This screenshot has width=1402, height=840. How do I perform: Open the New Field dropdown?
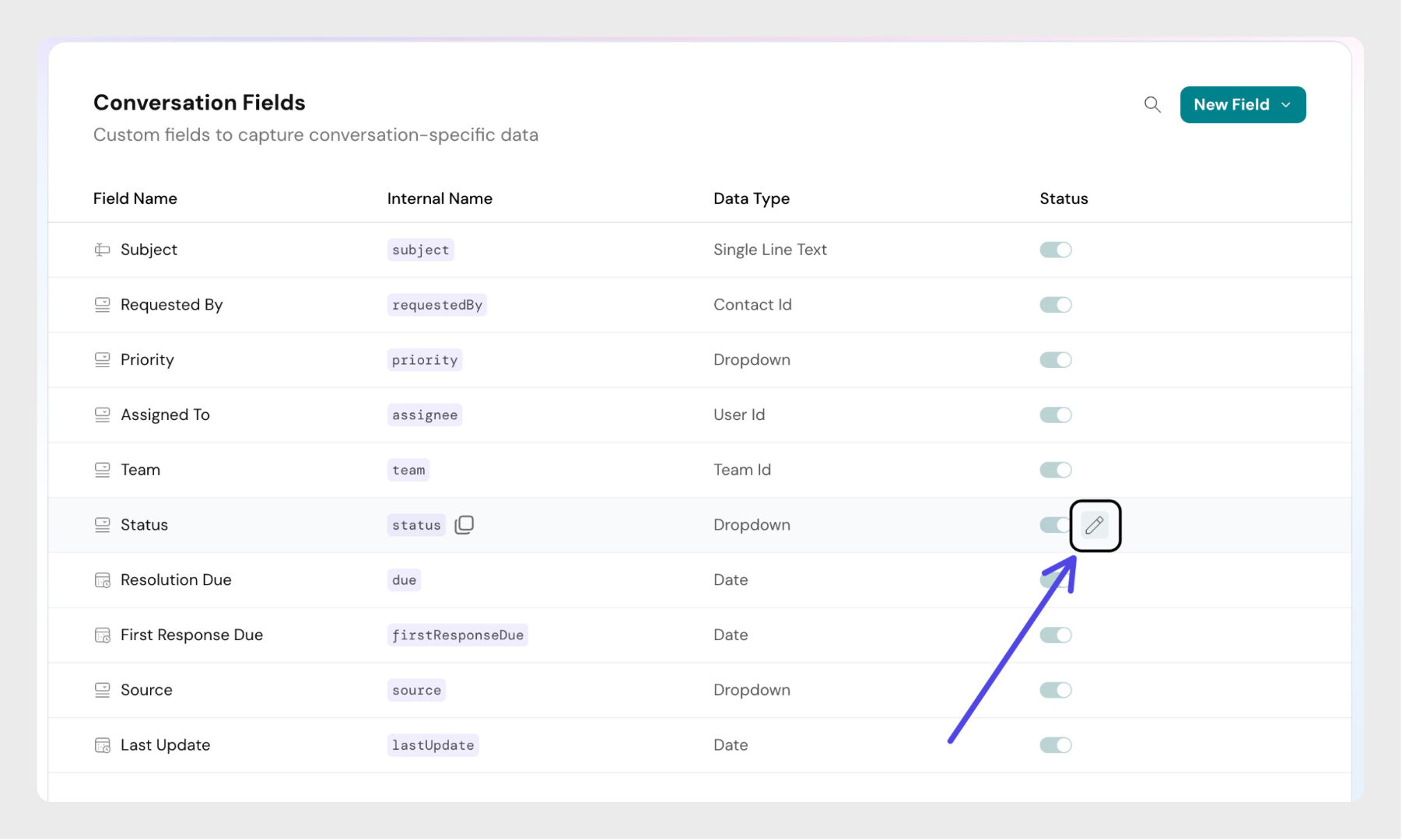[1232, 105]
